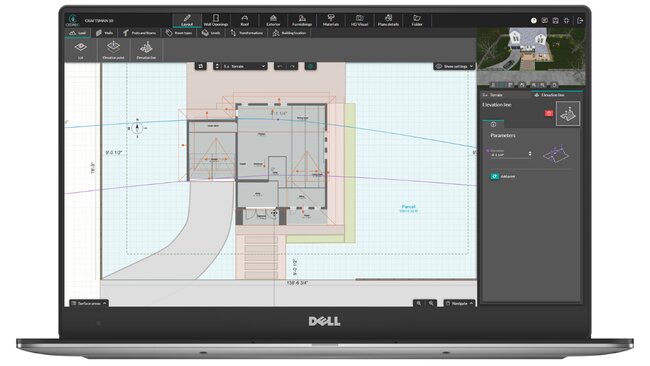Choose the Elevation point tool
The image size is (650, 366).
113,50
